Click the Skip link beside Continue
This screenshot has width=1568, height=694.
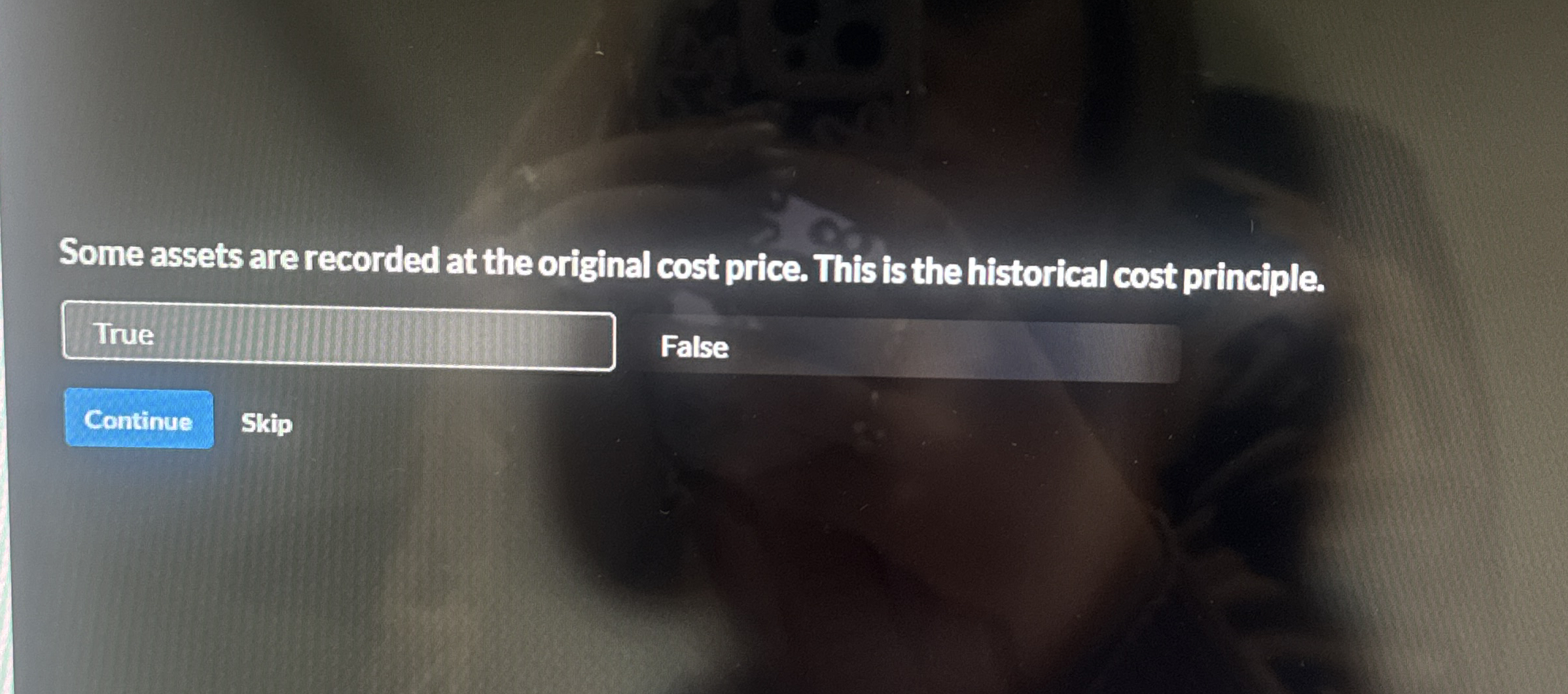tap(266, 423)
